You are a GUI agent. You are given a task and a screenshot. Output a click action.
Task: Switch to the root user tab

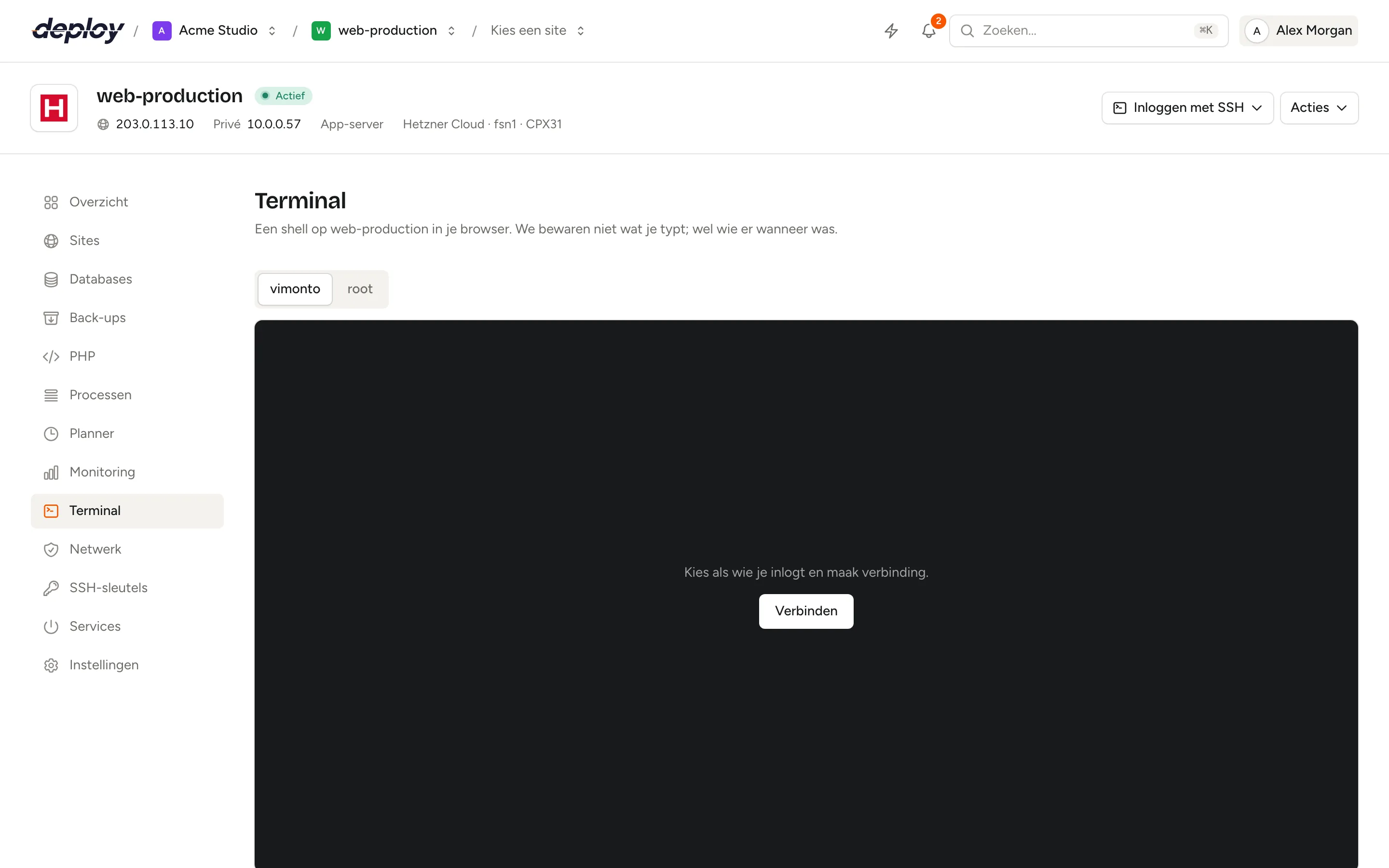(x=360, y=289)
